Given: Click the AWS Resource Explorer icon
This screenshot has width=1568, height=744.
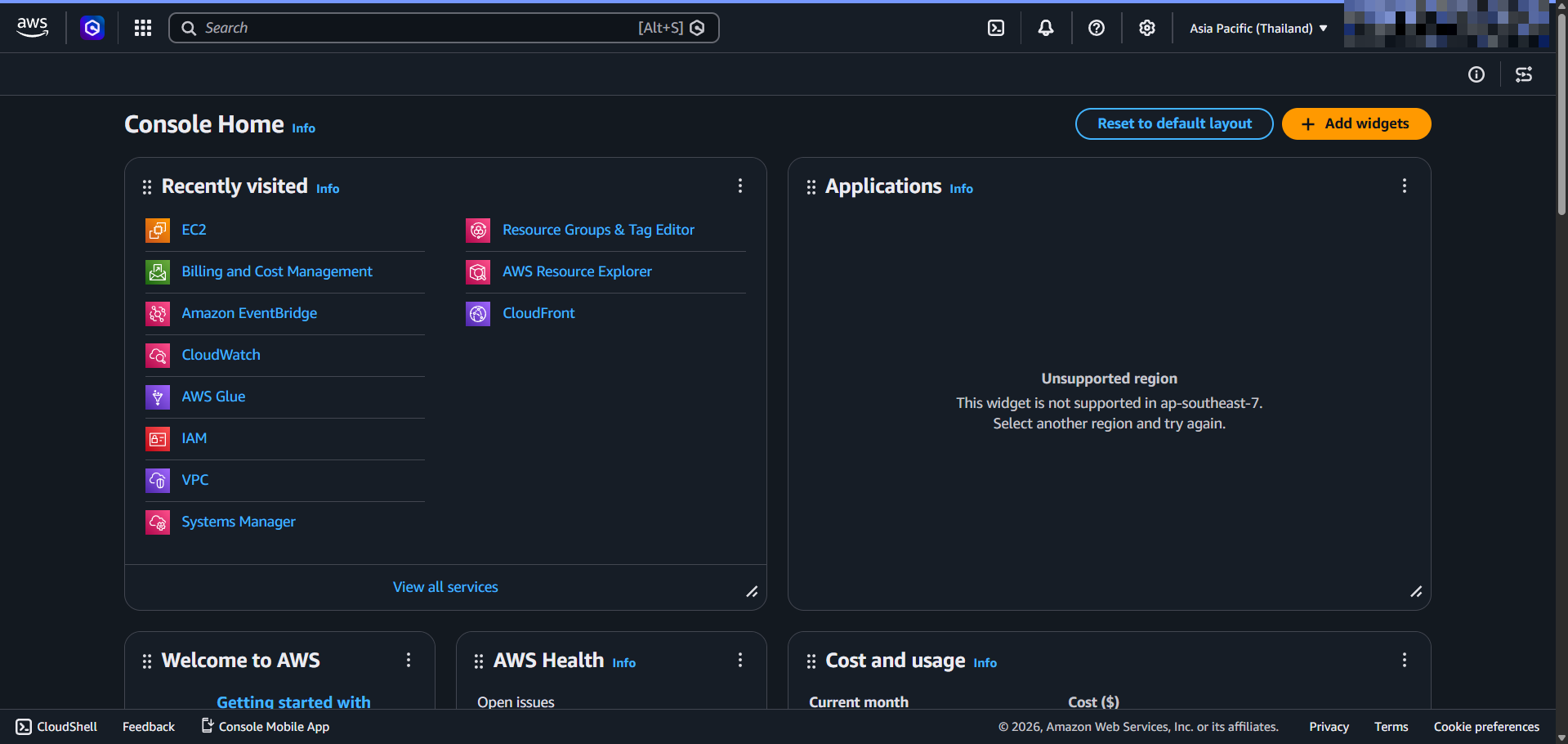Looking at the screenshot, I should tap(478, 272).
